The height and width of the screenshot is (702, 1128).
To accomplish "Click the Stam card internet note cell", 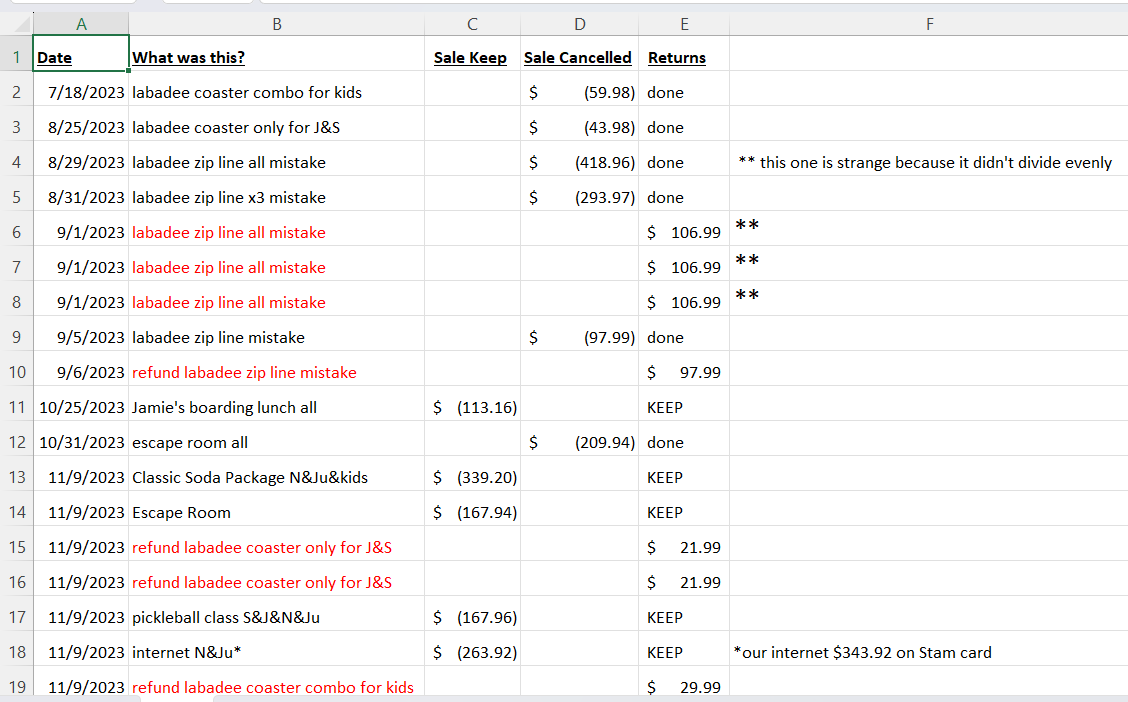I will click(x=929, y=652).
